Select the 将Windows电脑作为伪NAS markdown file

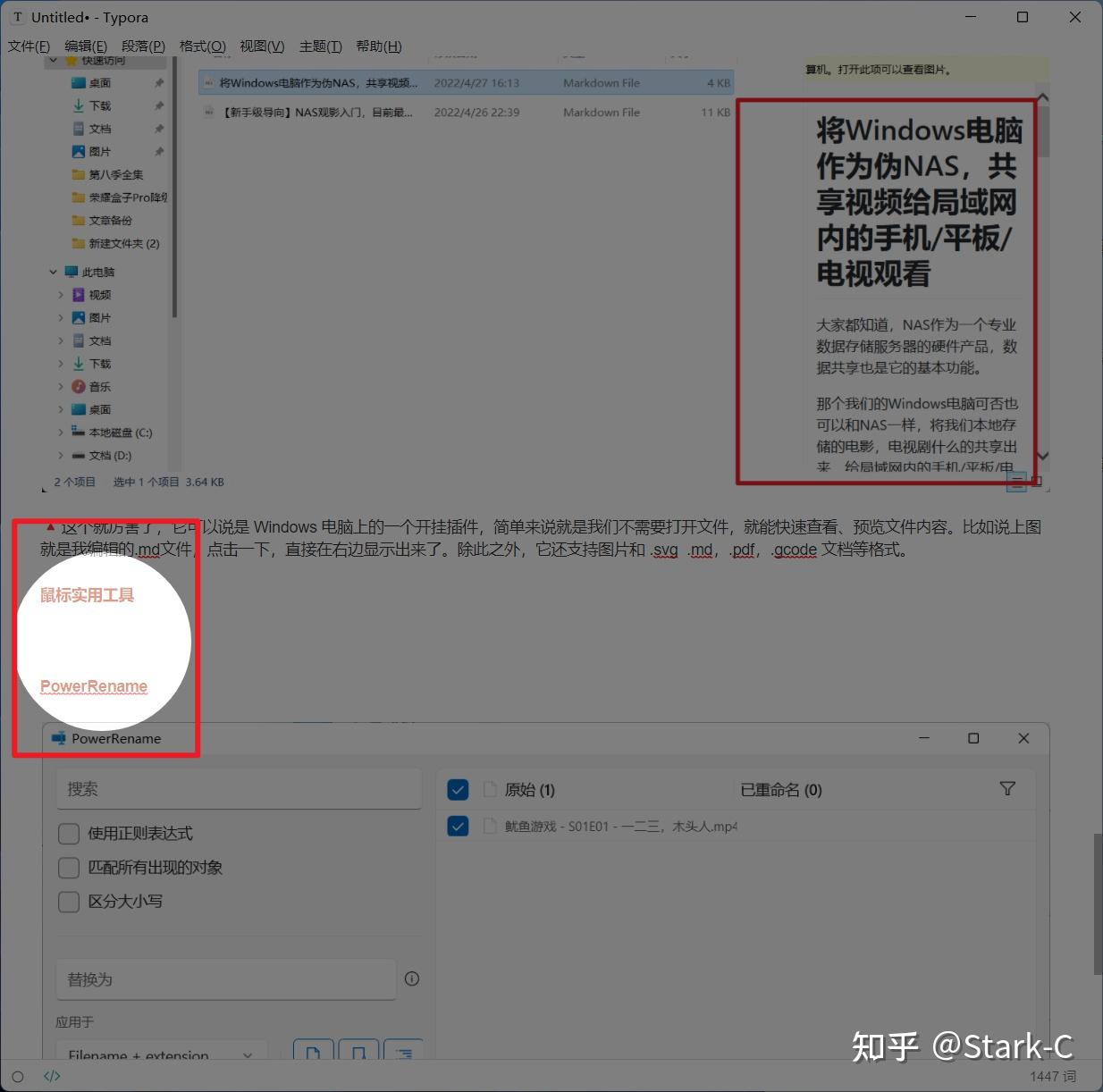pyautogui.click(x=467, y=83)
